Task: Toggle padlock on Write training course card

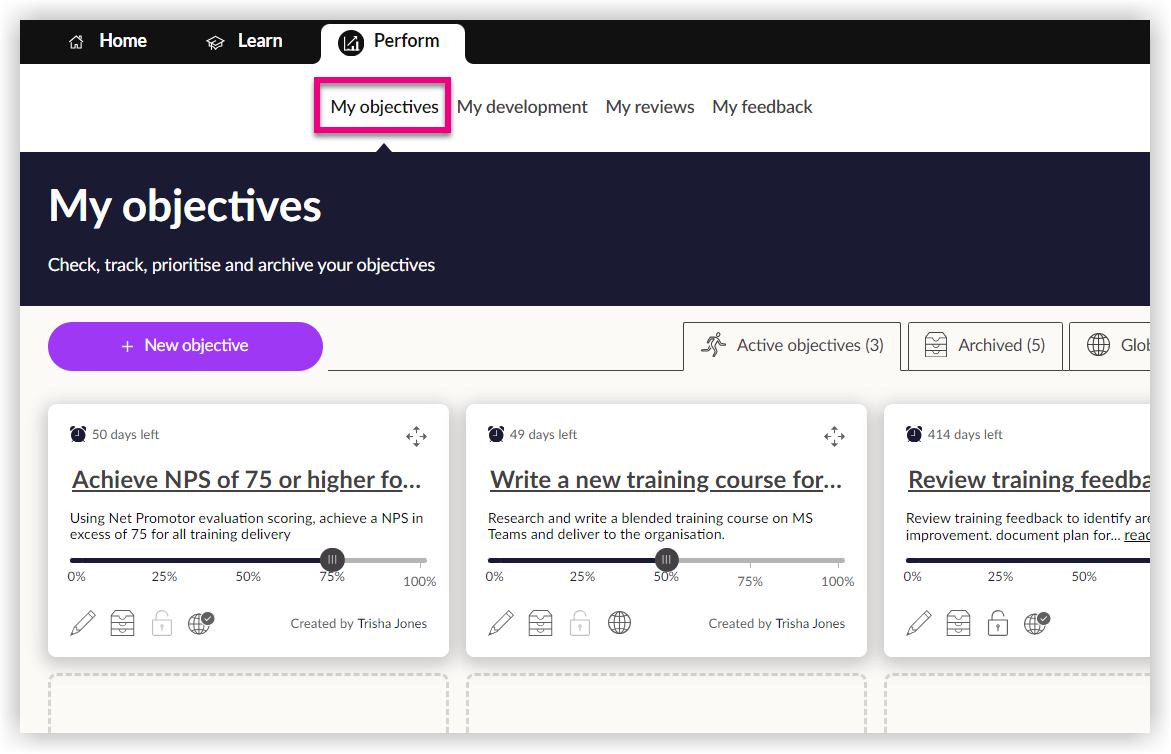Action: tap(579, 623)
